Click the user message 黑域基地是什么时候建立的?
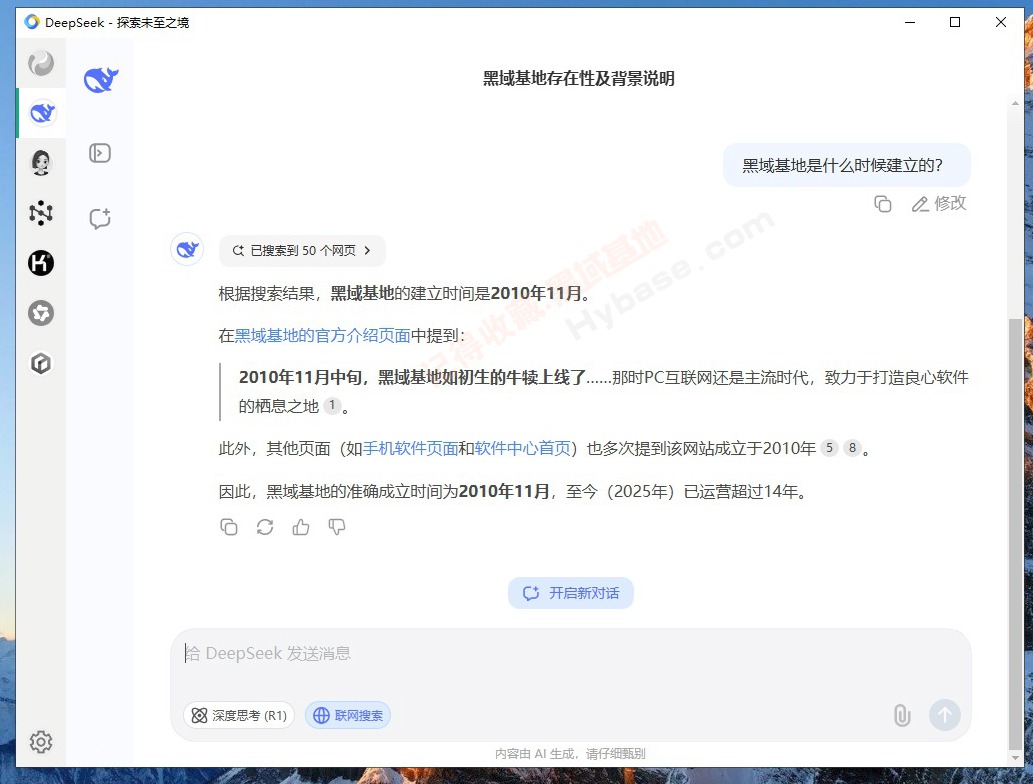Image resolution: width=1033 pixels, height=784 pixels. 847,165
